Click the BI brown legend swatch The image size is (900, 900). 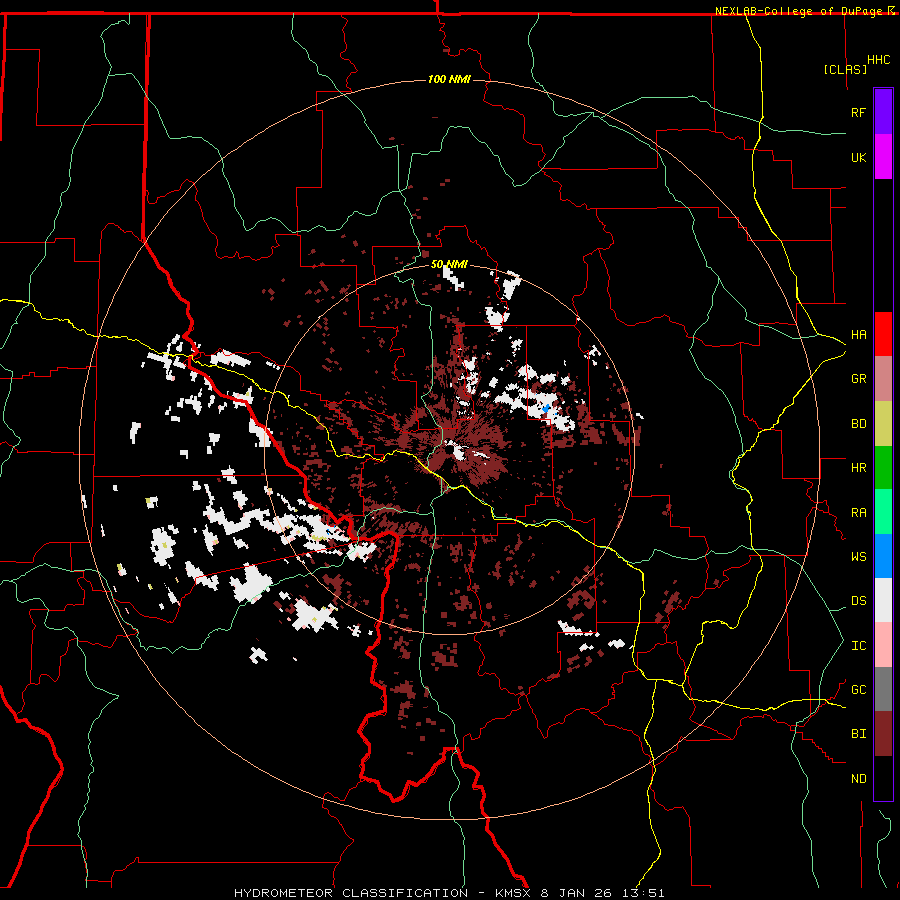[x=883, y=734]
